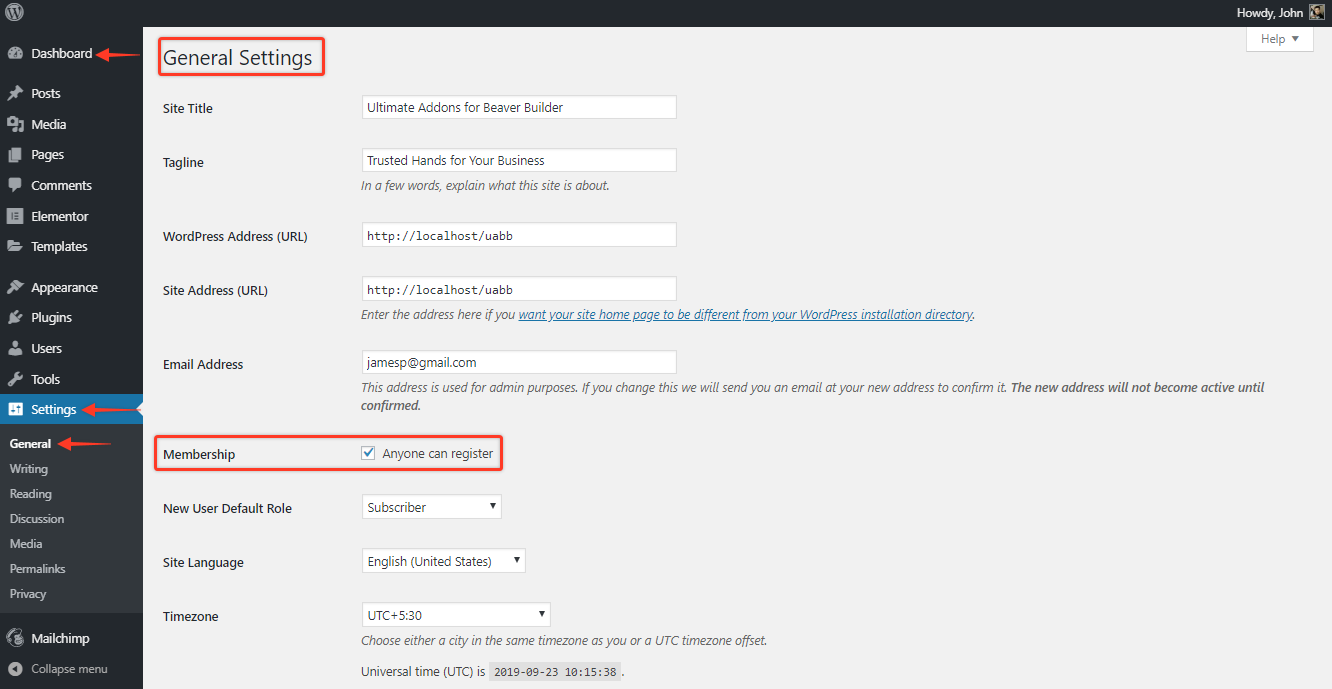This screenshot has height=689, width=1332.
Task: Uncheck the Anyone can register checkbox
Action: pos(369,454)
